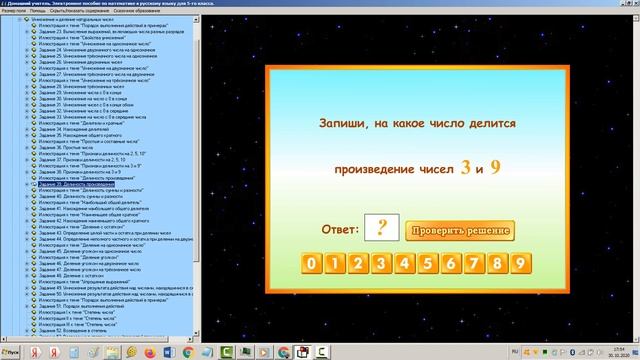Expand Задание 40 tree node

click(27, 196)
